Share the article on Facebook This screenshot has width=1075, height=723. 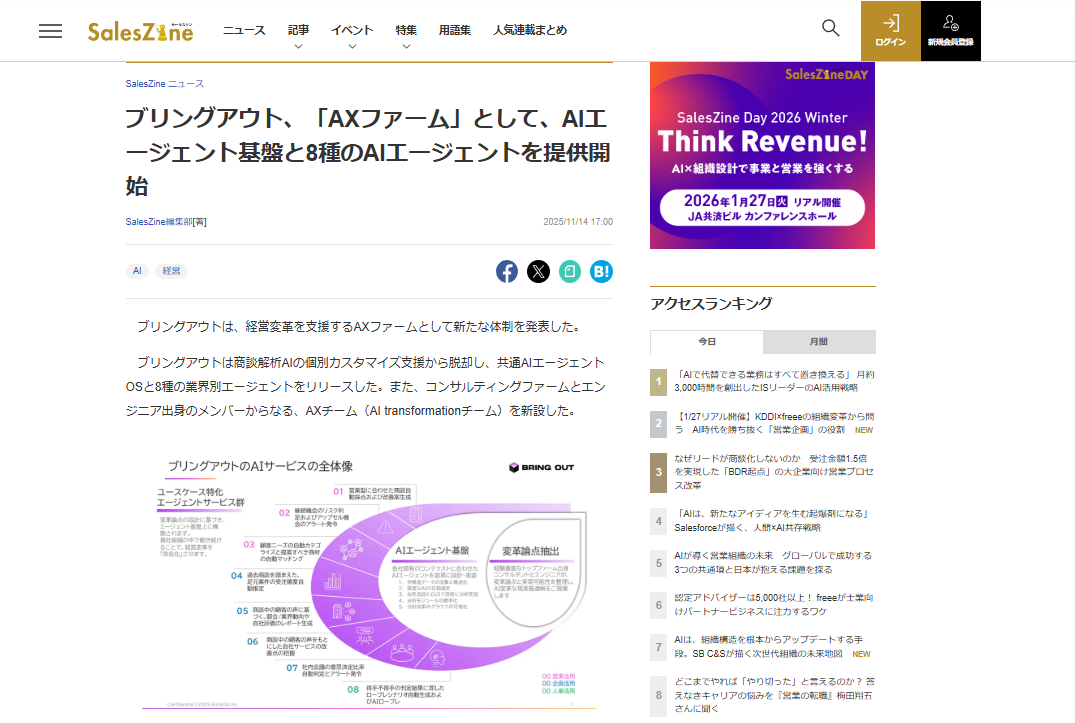[x=506, y=271]
